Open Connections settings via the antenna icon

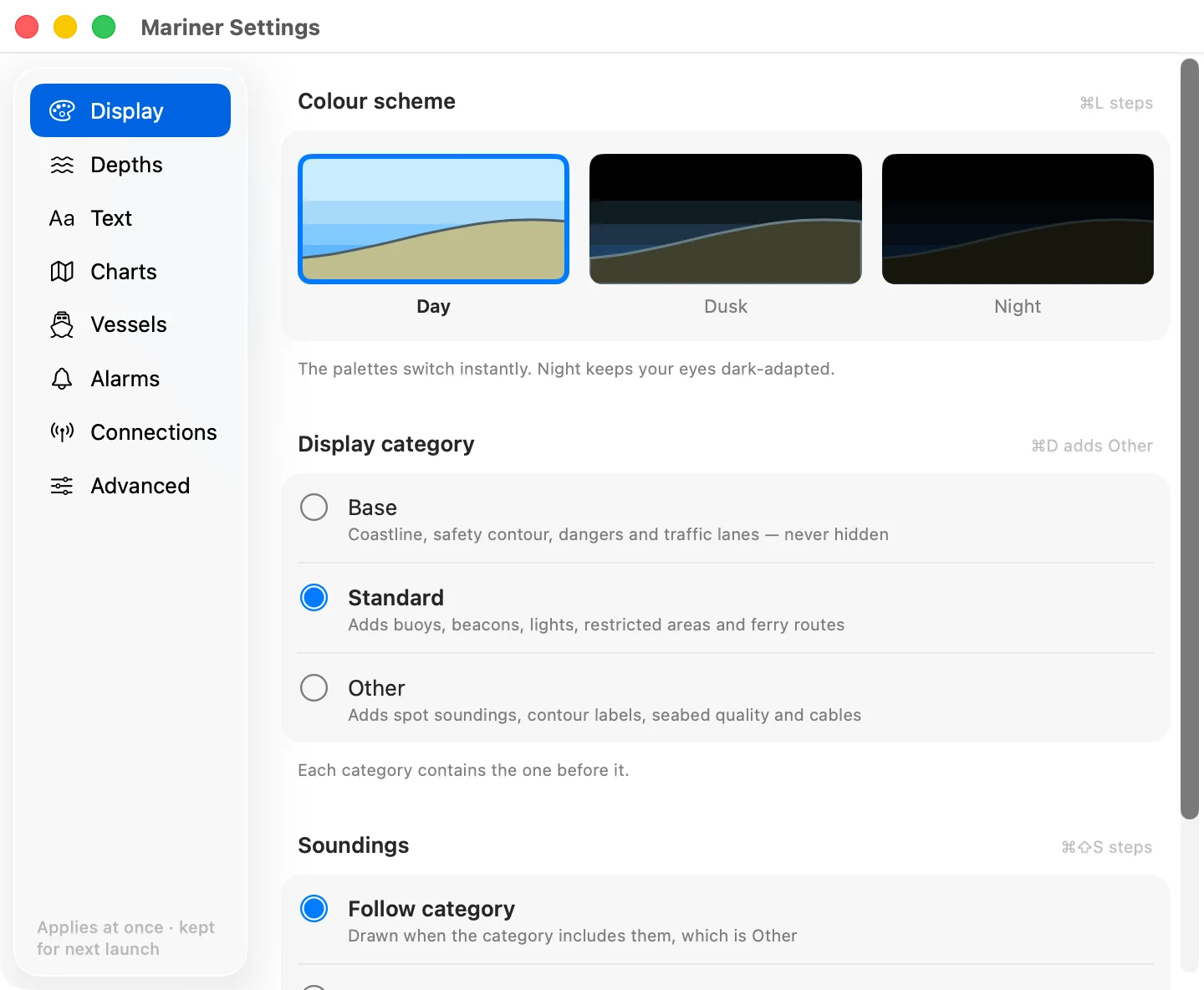pyautogui.click(x=62, y=432)
